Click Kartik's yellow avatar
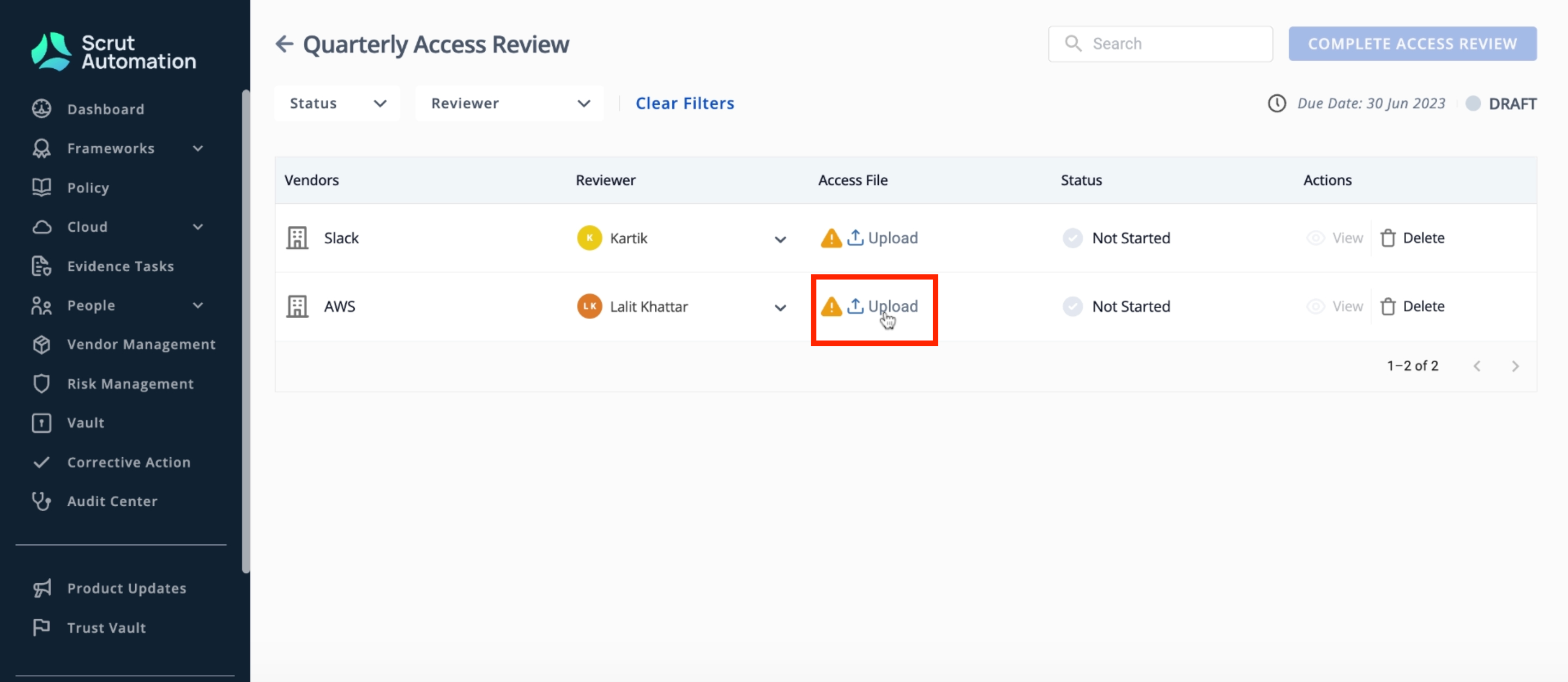 pos(589,238)
